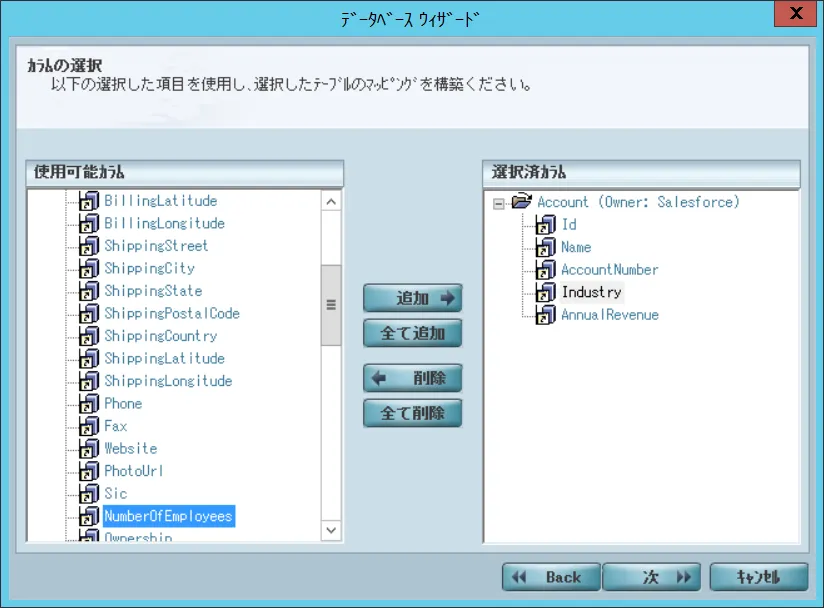824x608 pixels.
Task: Click the Account folder icon in selected columns
Action: (522, 202)
